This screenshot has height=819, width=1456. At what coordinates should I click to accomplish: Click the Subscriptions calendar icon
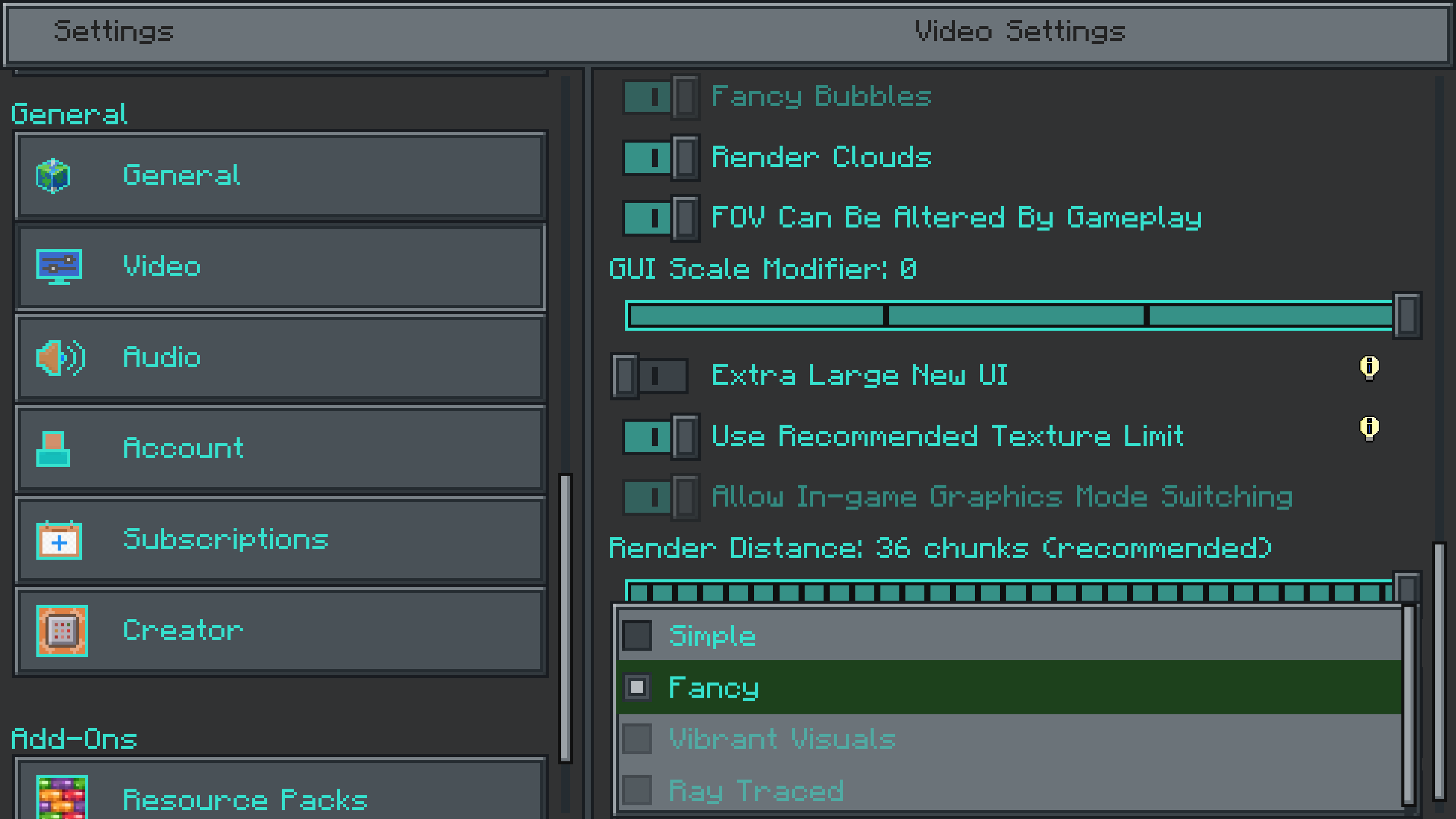59,540
